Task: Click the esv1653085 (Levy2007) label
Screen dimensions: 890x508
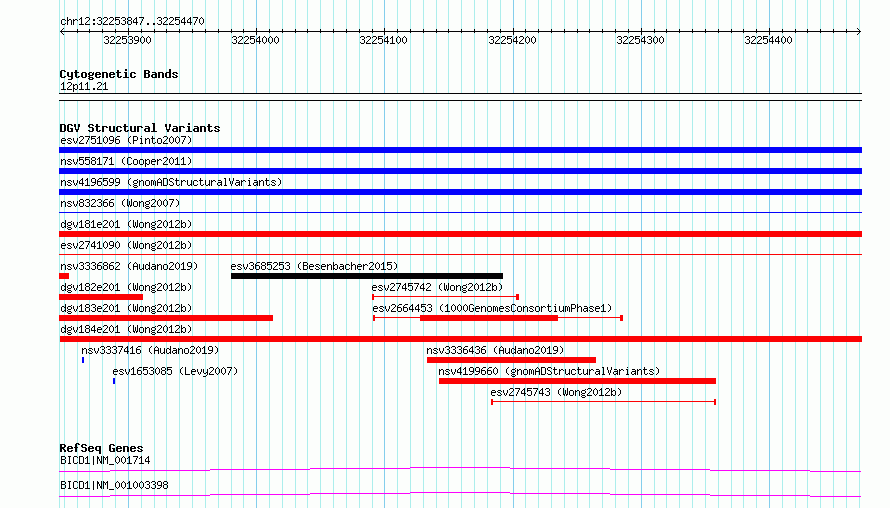Action: tap(175, 371)
